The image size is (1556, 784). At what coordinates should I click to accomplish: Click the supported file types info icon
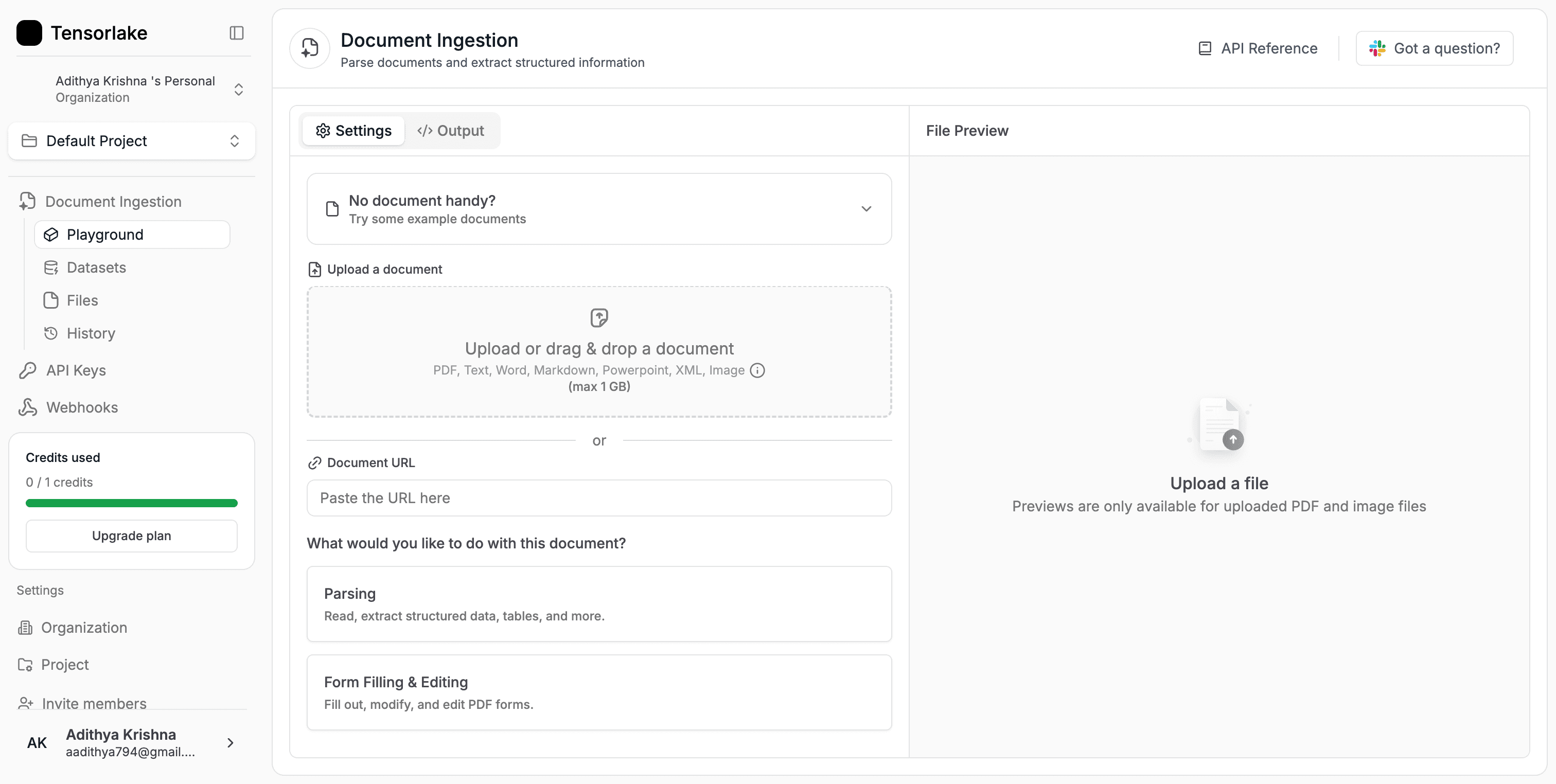[757, 370]
